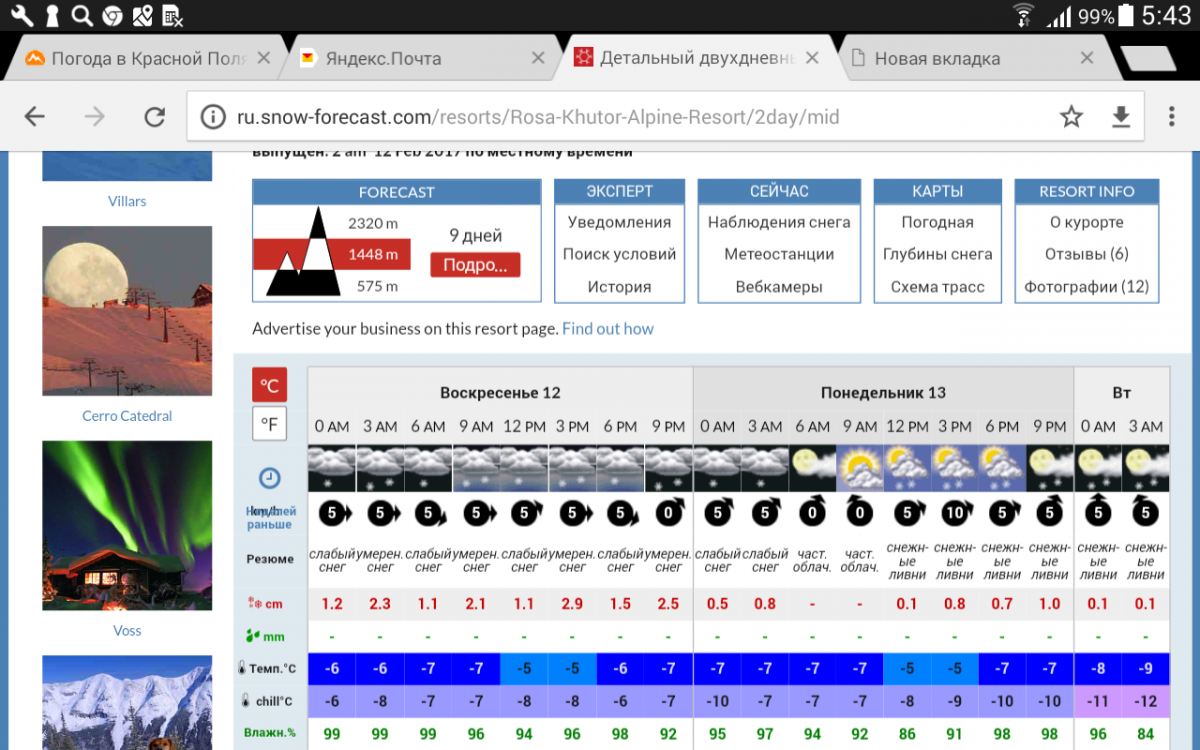Close the Детальный двухдневный tab
This screenshot has height=750, width=1200.
tap(812, 58)
